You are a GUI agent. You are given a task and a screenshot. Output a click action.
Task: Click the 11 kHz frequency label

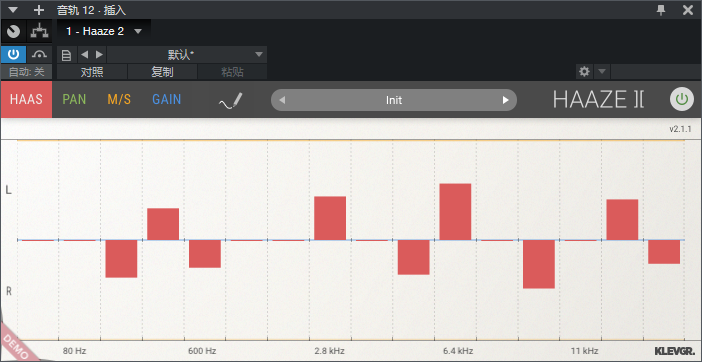click(x=584, y=351)
